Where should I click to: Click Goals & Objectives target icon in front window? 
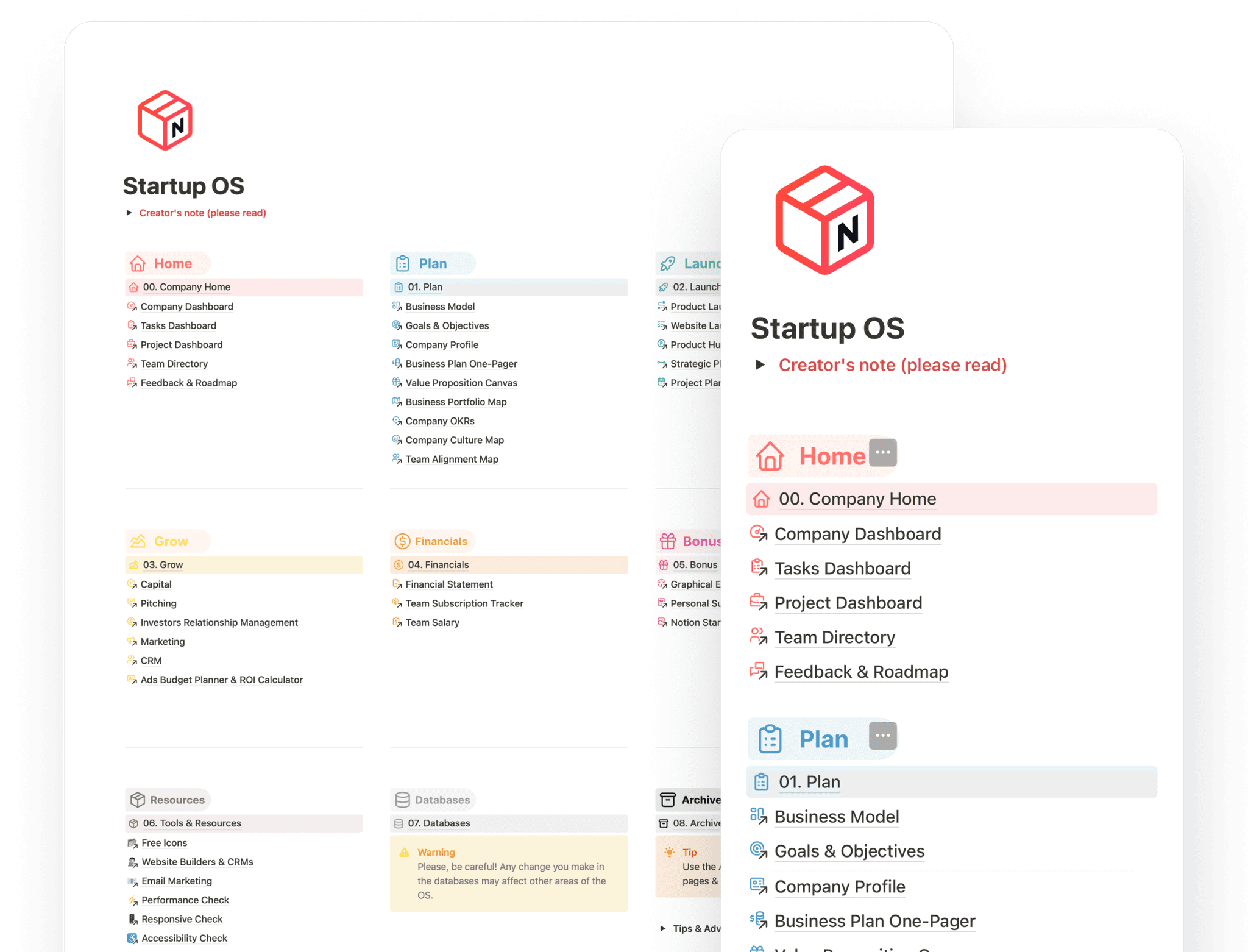(x=759, y=851)
